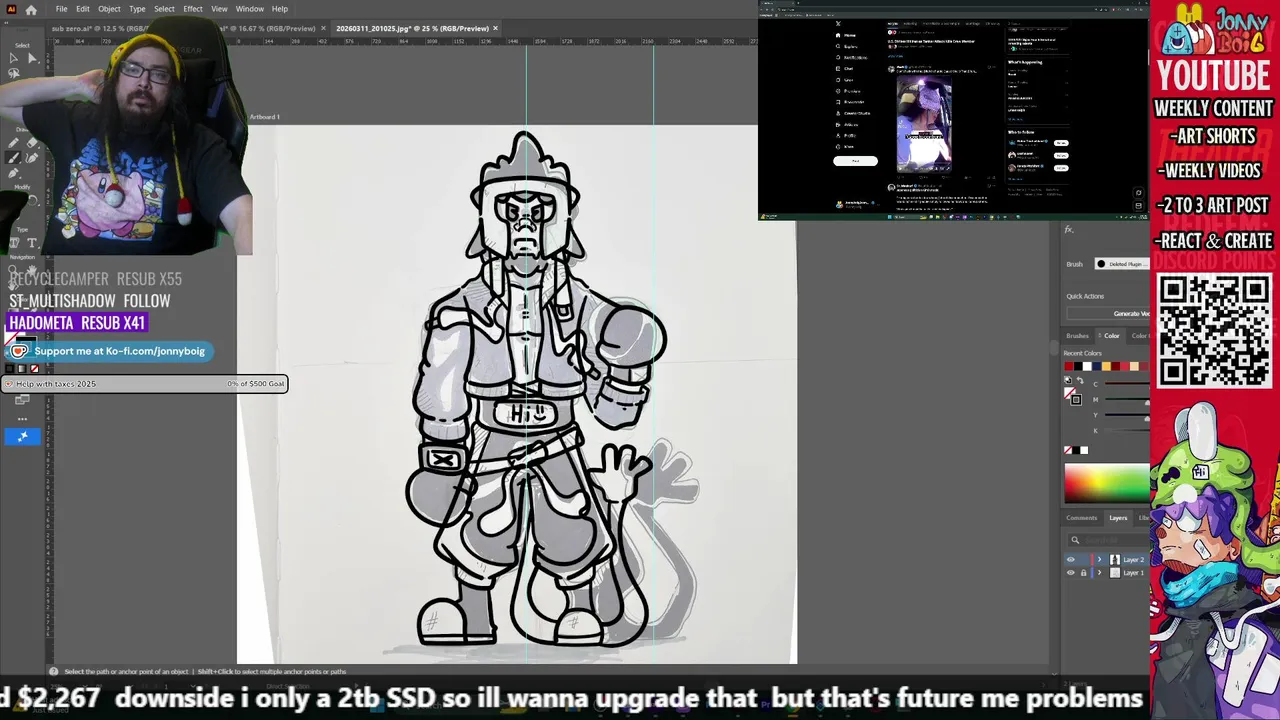
Task: Open the Window menu
Action: (250, 9)
